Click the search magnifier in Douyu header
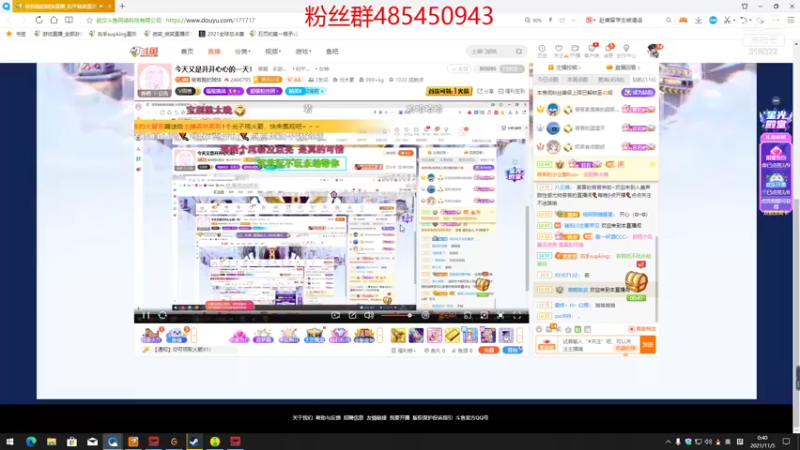This screenshot has height=450, width=800. pos(519,52)
